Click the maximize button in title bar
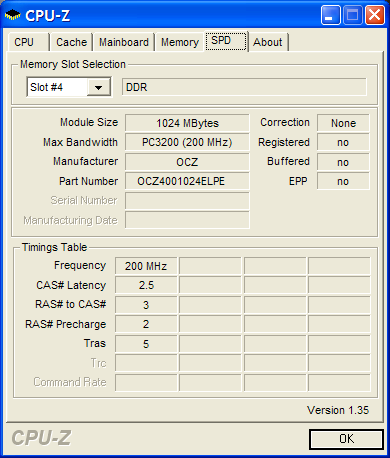Screen dimensions: 390x458 [352, 15]
